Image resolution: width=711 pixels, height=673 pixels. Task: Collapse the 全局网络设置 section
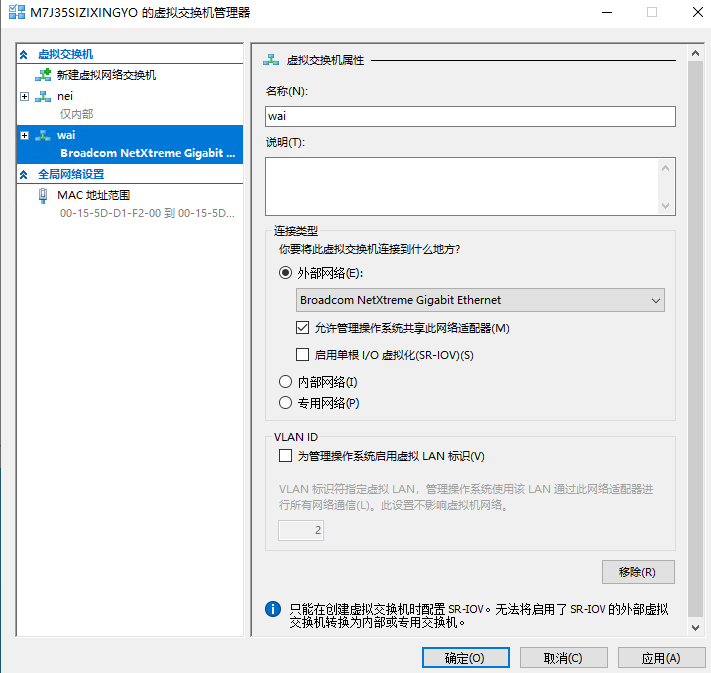click(x=25, y=174)
